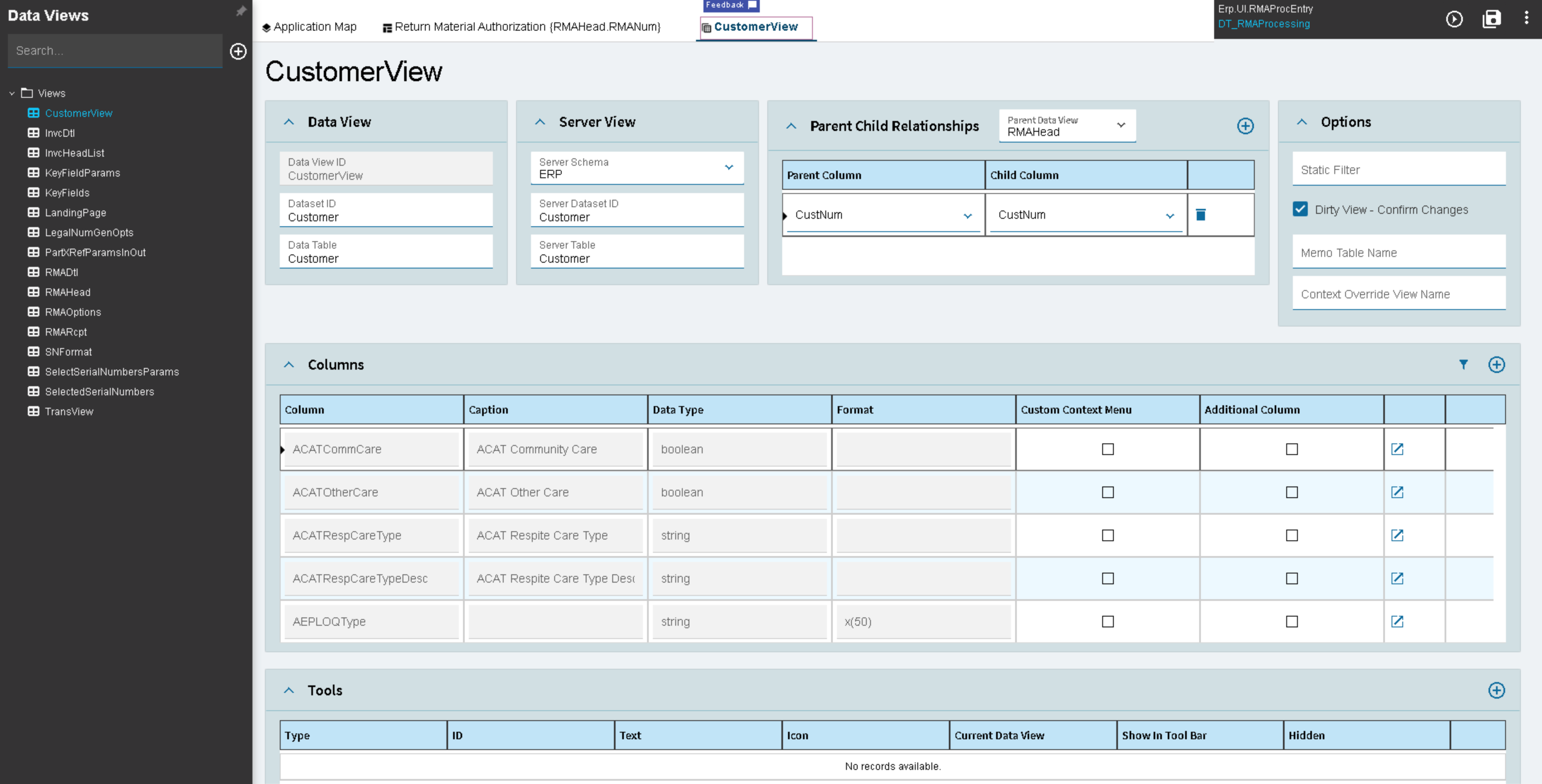1542x784 pixels.
Task: Collapse the Tools panel
Action: point(289,691)
